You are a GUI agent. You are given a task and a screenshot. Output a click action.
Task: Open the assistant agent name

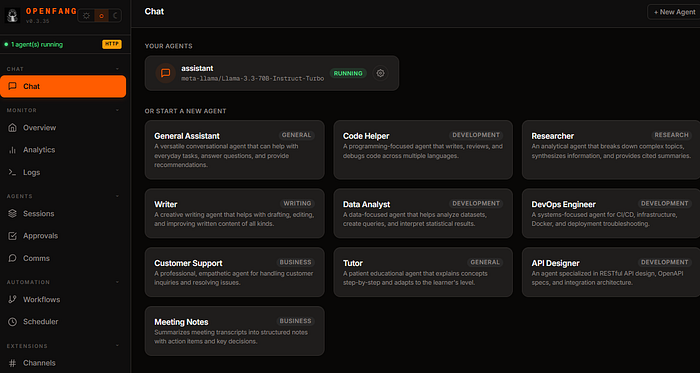point(197,68)
